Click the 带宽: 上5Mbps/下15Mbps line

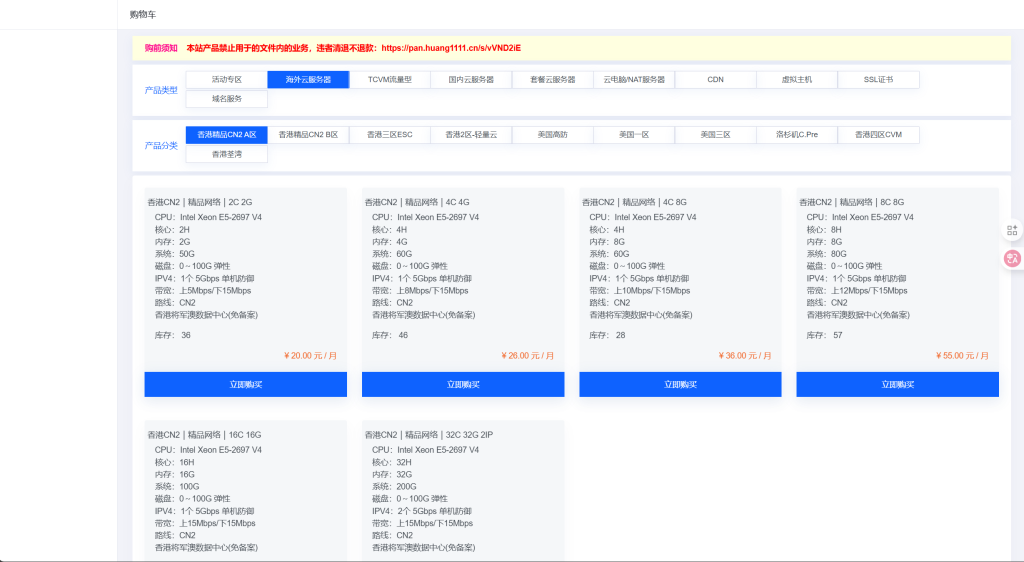click(x=203, y=290)
